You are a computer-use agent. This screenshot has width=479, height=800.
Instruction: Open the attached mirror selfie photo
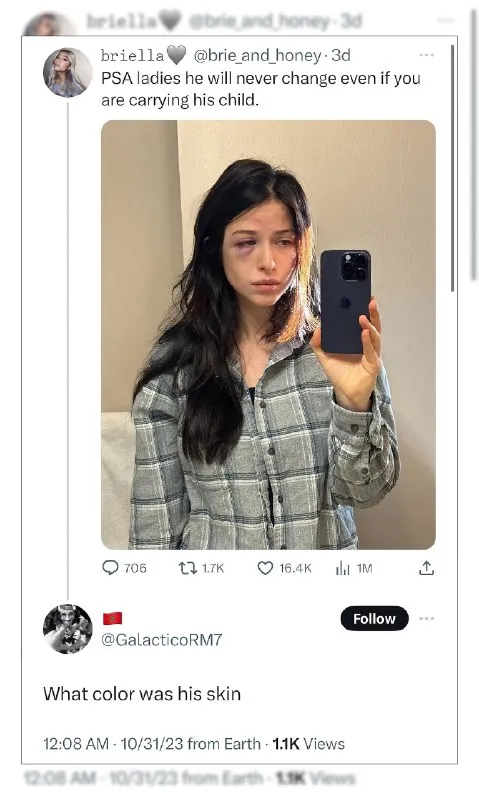click(268, 335)
